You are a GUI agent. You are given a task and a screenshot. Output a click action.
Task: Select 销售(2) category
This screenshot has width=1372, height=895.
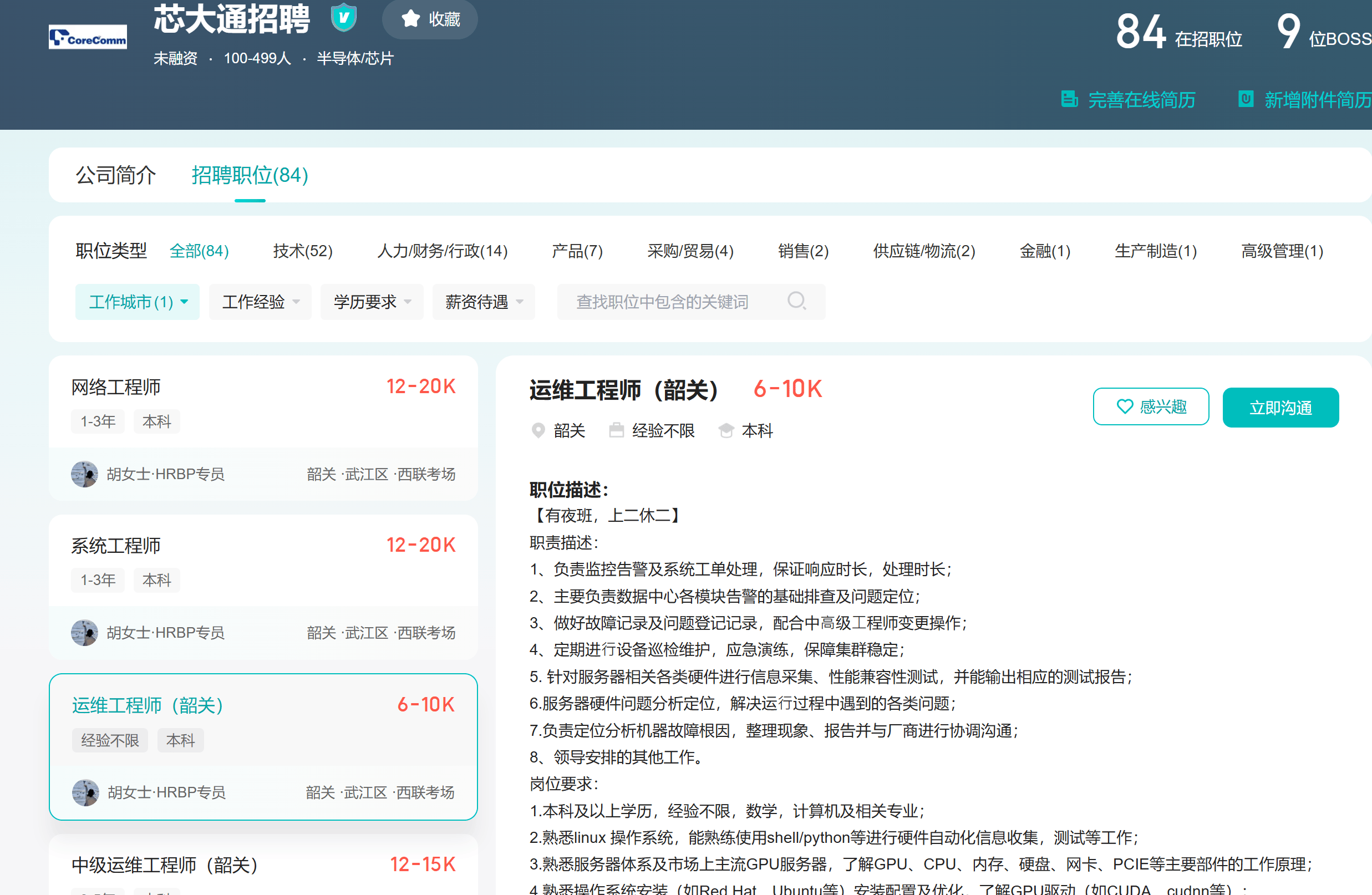pos(803,251)
